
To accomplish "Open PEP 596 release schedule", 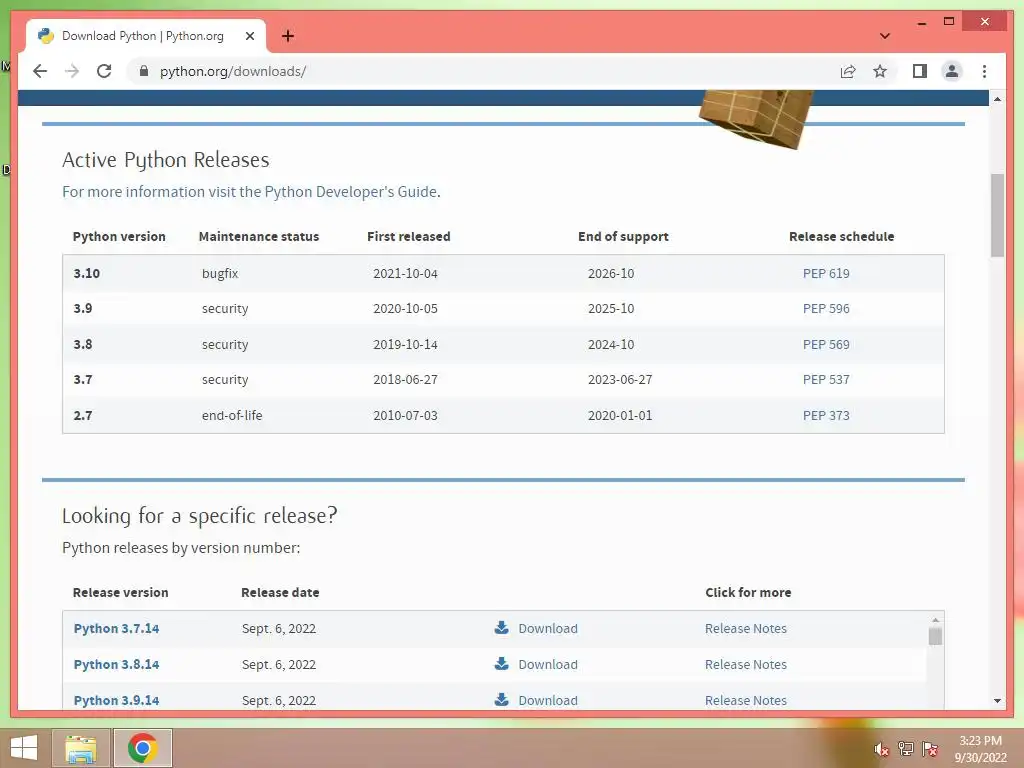I will coord(826,309).
